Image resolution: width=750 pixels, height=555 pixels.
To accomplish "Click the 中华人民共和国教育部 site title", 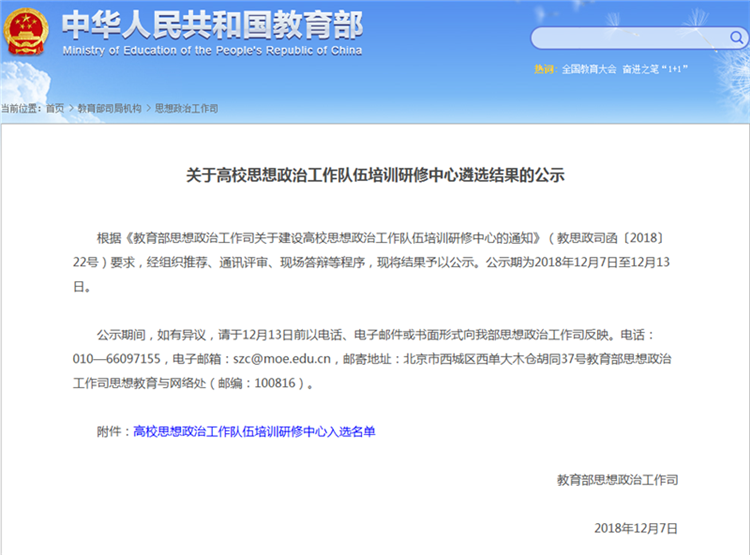I will 212,24.
